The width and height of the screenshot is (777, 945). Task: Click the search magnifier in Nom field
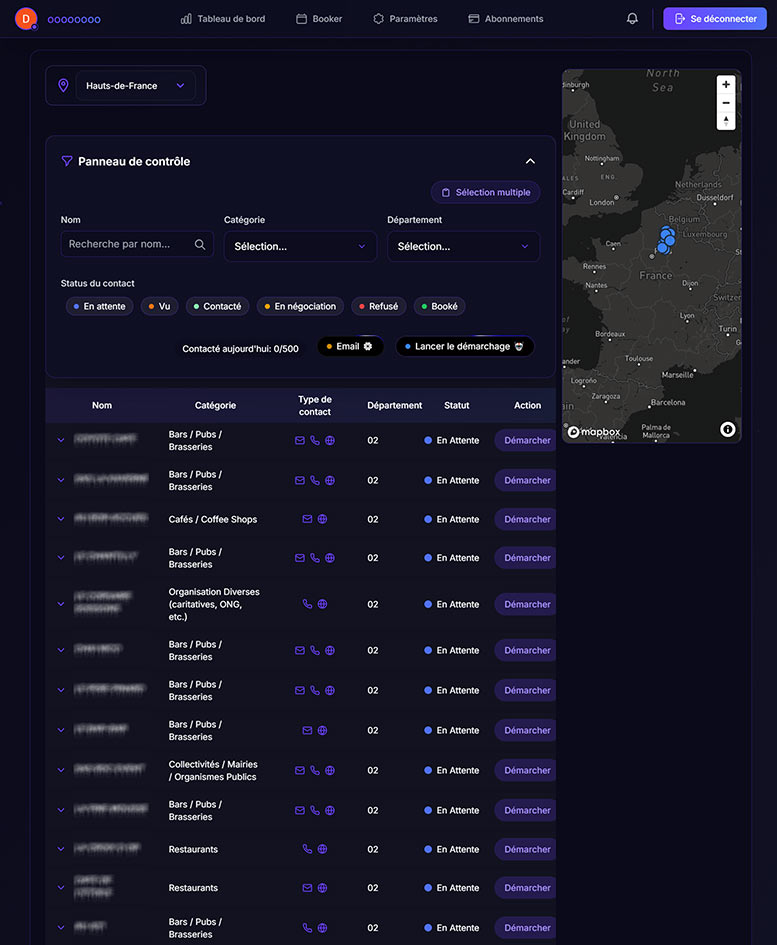[200, 244]
